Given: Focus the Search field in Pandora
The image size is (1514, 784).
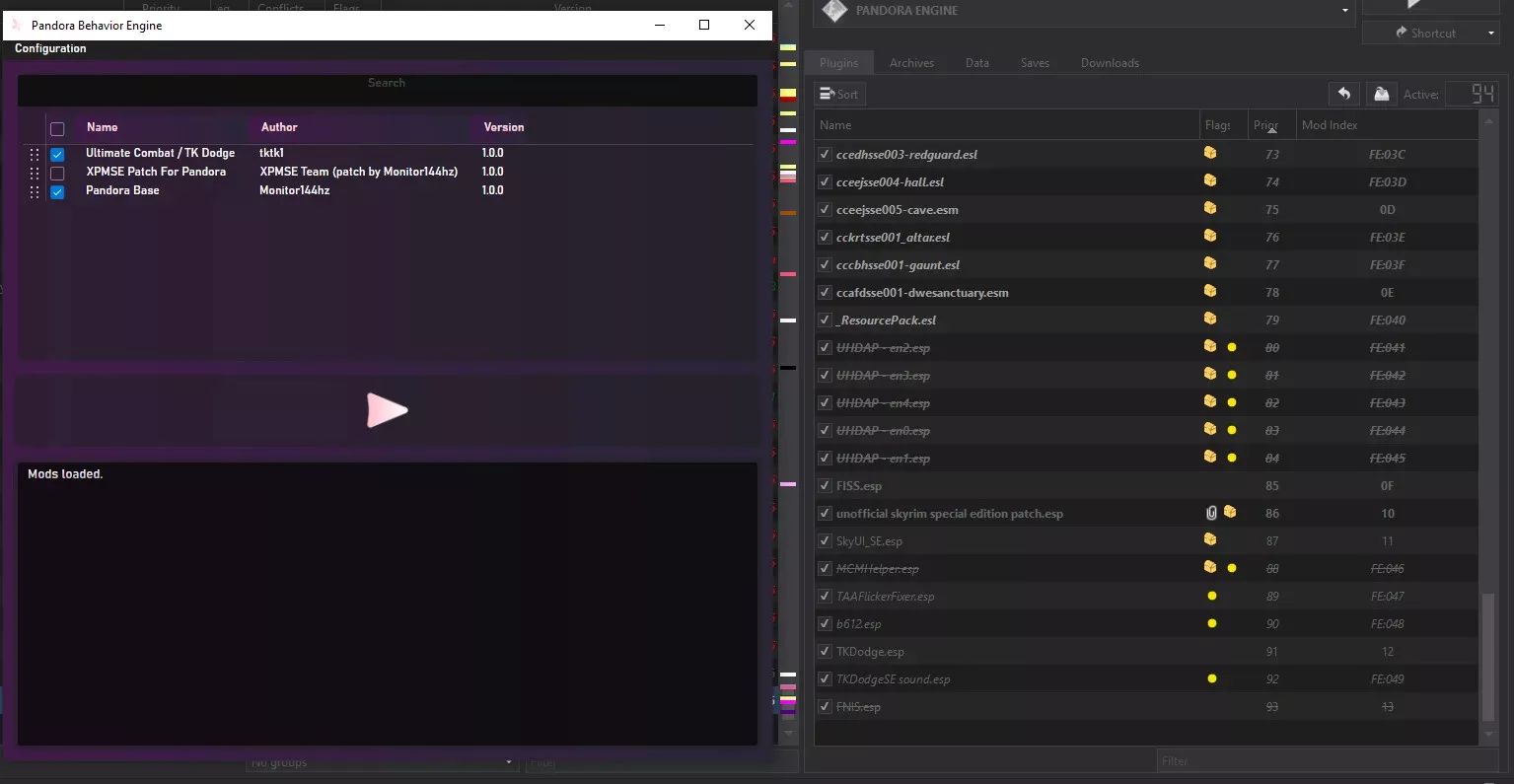Looking at the screenshot, I should tap(387, 91).
